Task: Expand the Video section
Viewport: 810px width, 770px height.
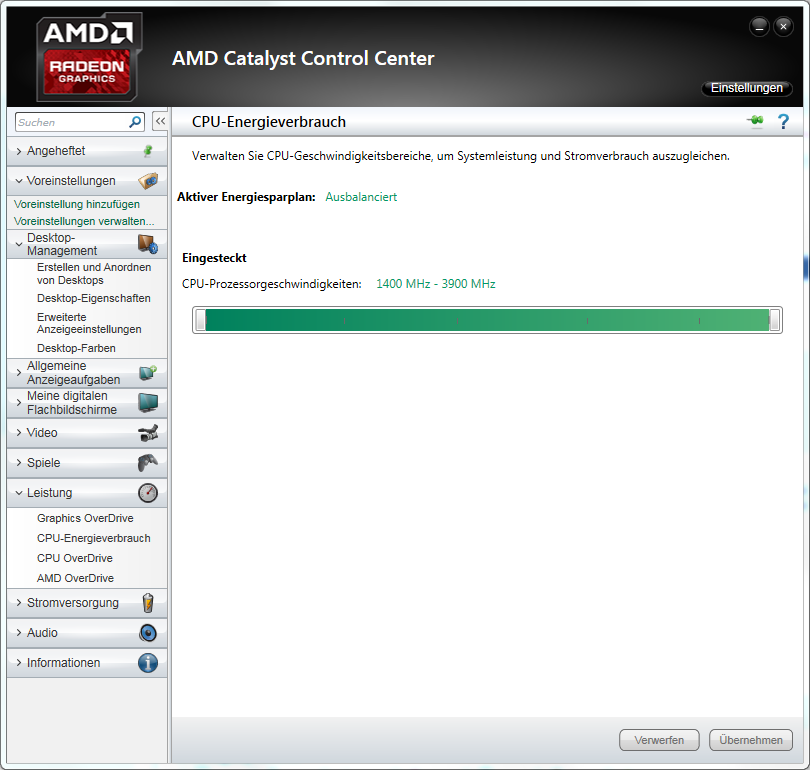Action: (19, 433)
